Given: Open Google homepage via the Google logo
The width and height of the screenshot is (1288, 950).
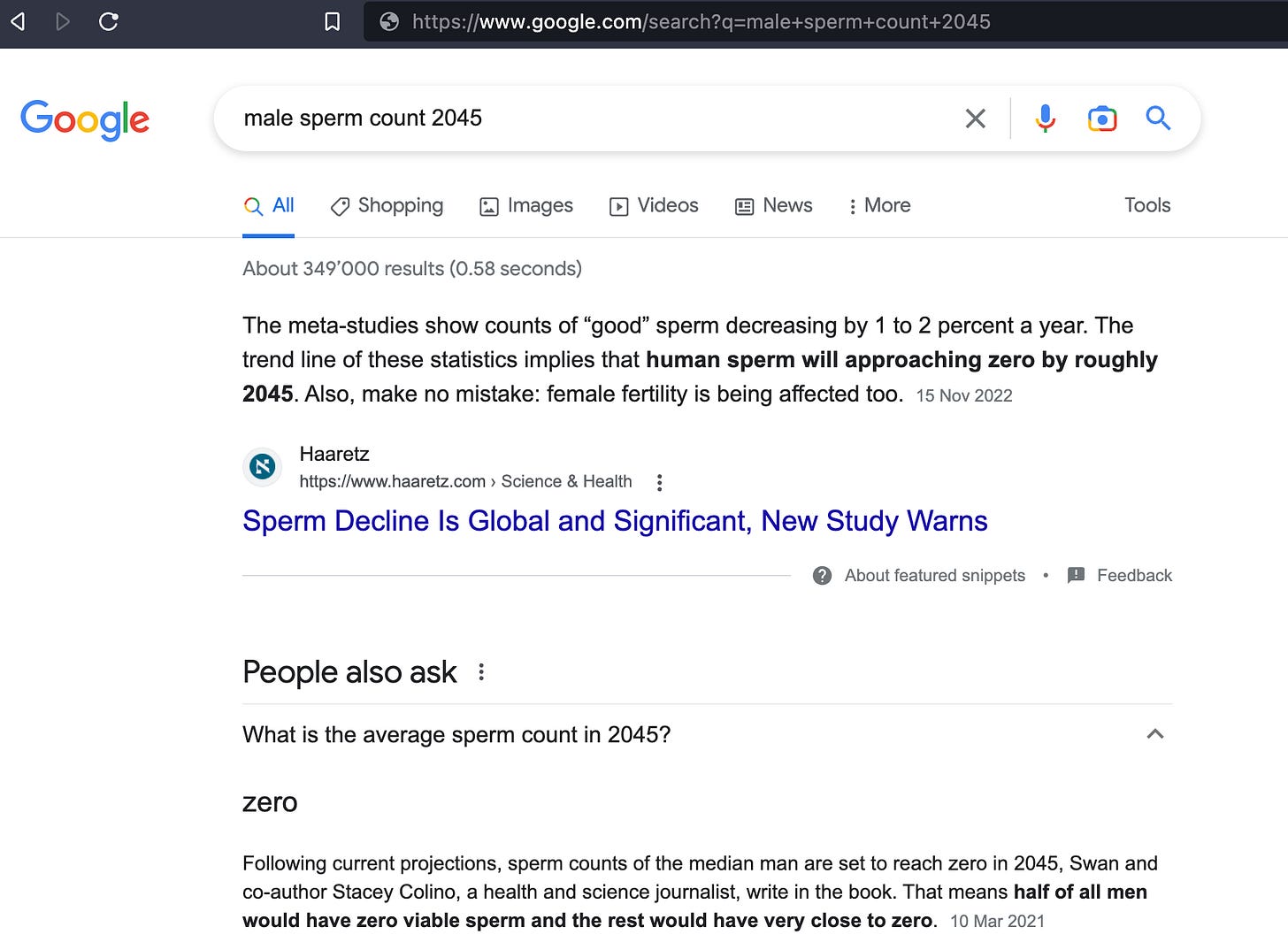Looking at the screenshot, I should [x=85, y=119].
